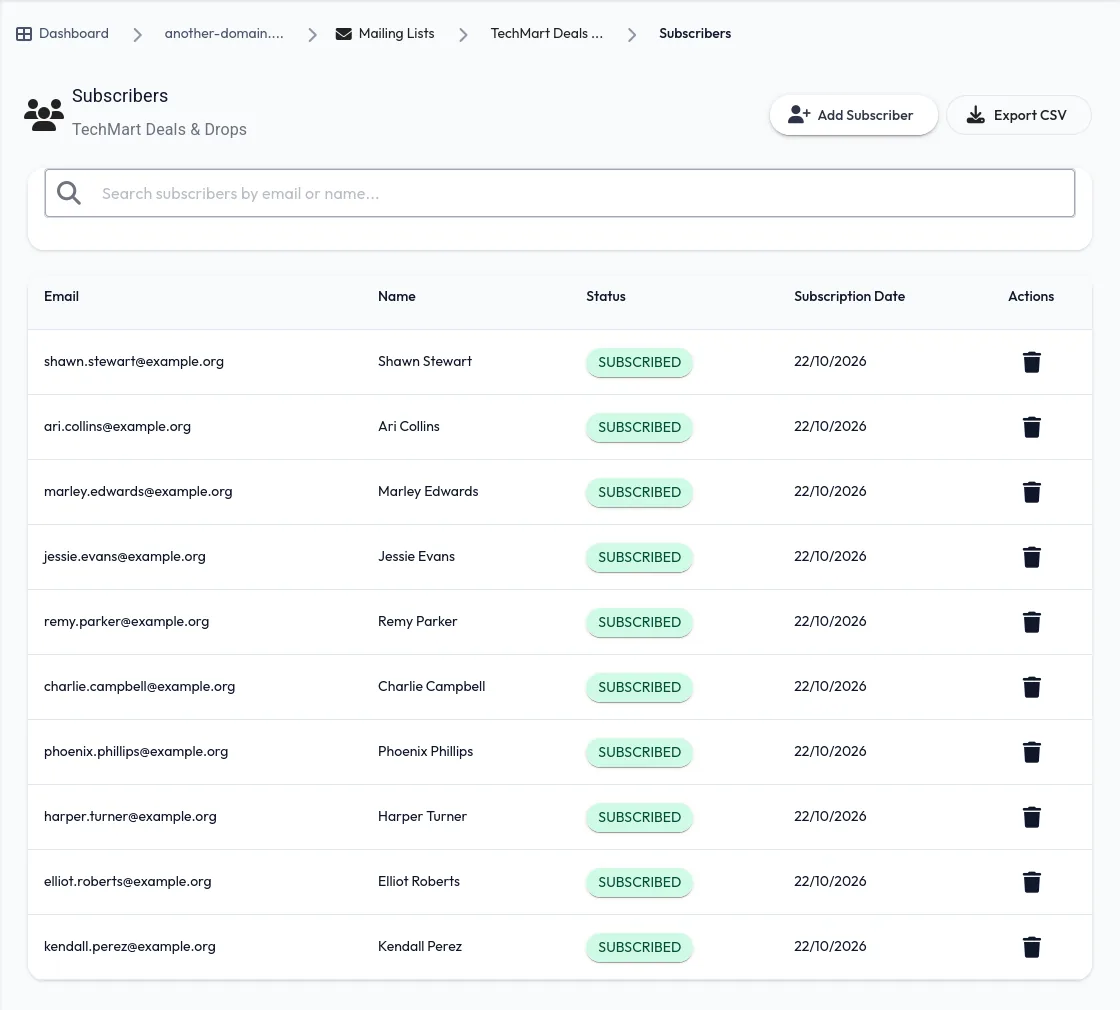Click Harper Turner's SUBSCRIBED status badge

coord(639,817)
